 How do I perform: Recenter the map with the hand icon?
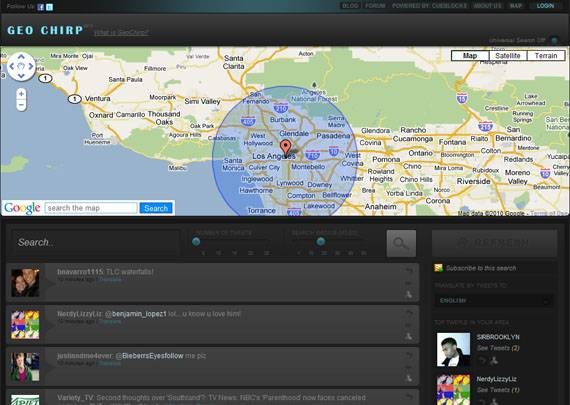(21, 66)
